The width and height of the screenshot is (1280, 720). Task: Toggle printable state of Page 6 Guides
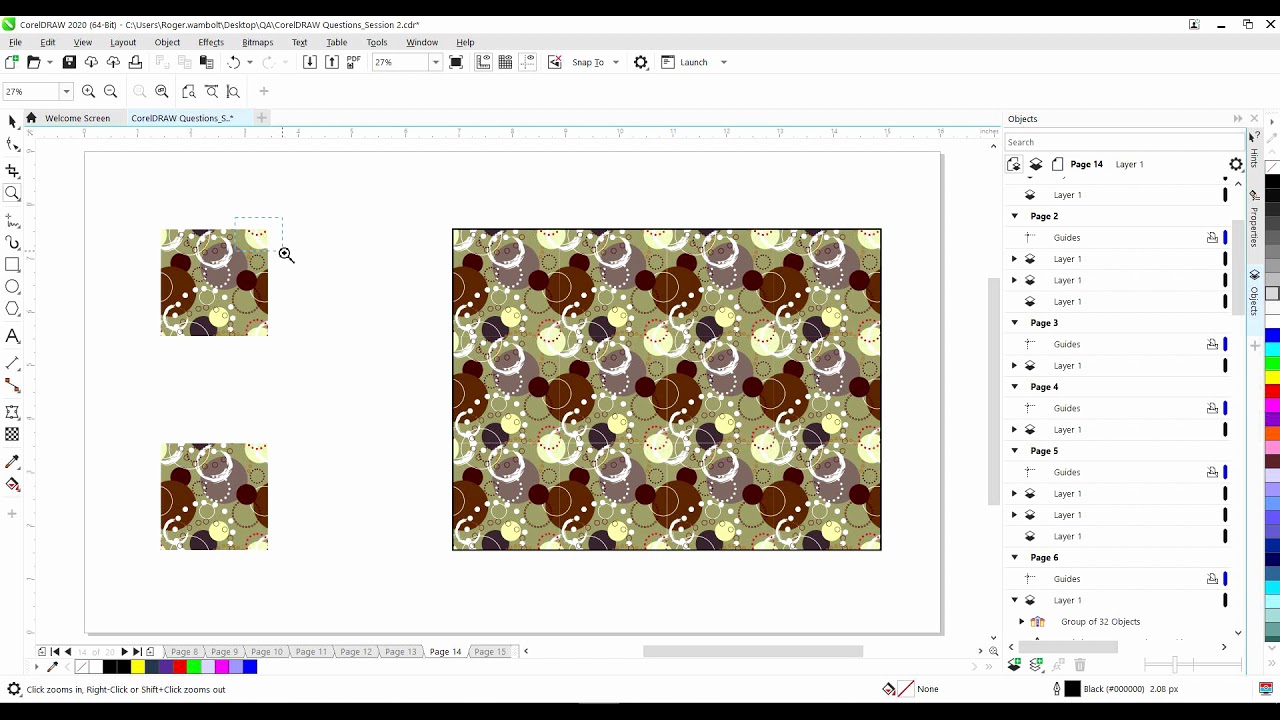pyautogui.click(x=1212, y=579)
